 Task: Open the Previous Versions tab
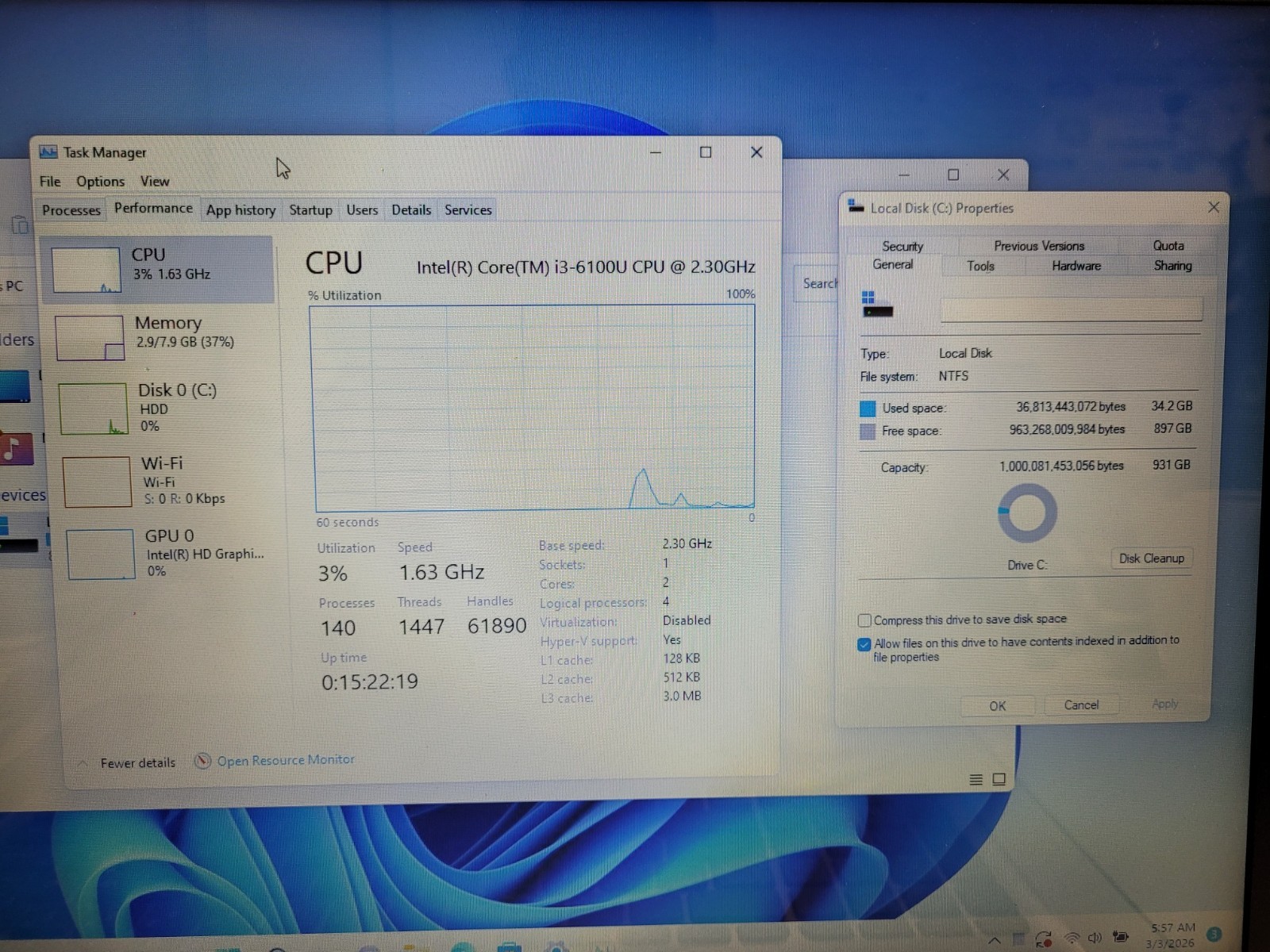(x=1039, y=246)
